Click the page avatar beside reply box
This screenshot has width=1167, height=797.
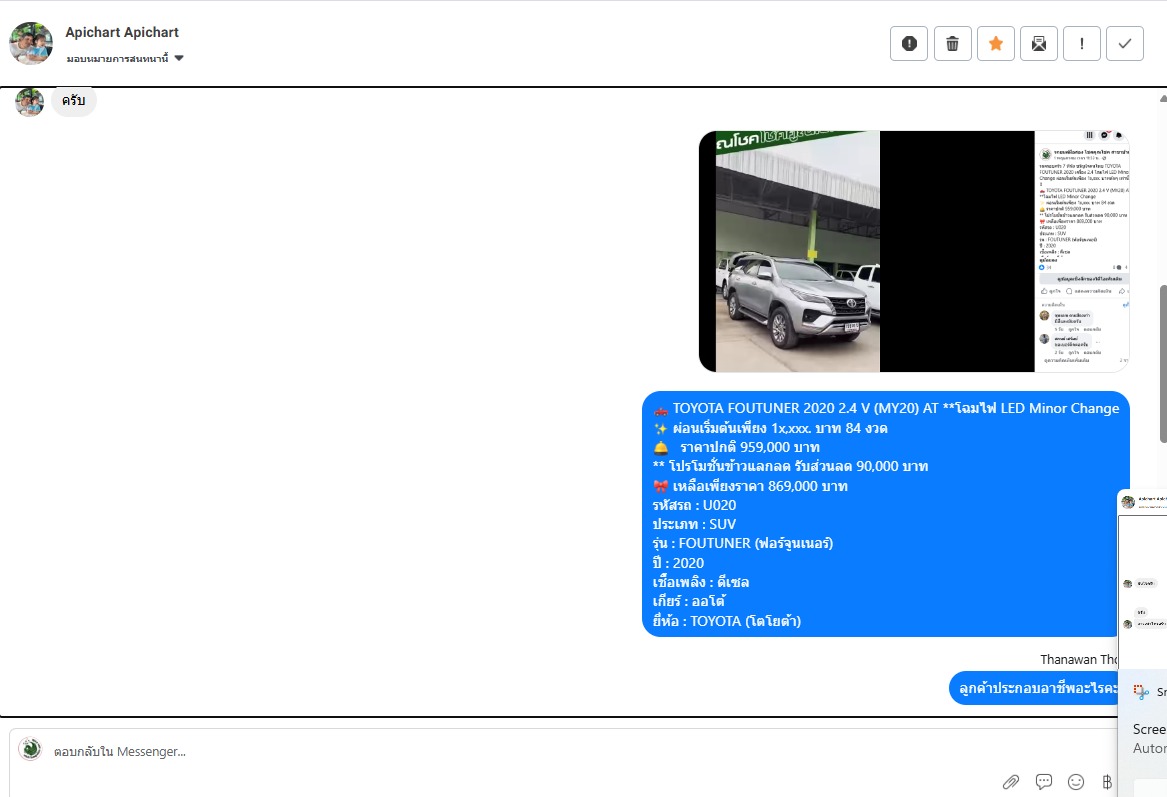[30, 749]
